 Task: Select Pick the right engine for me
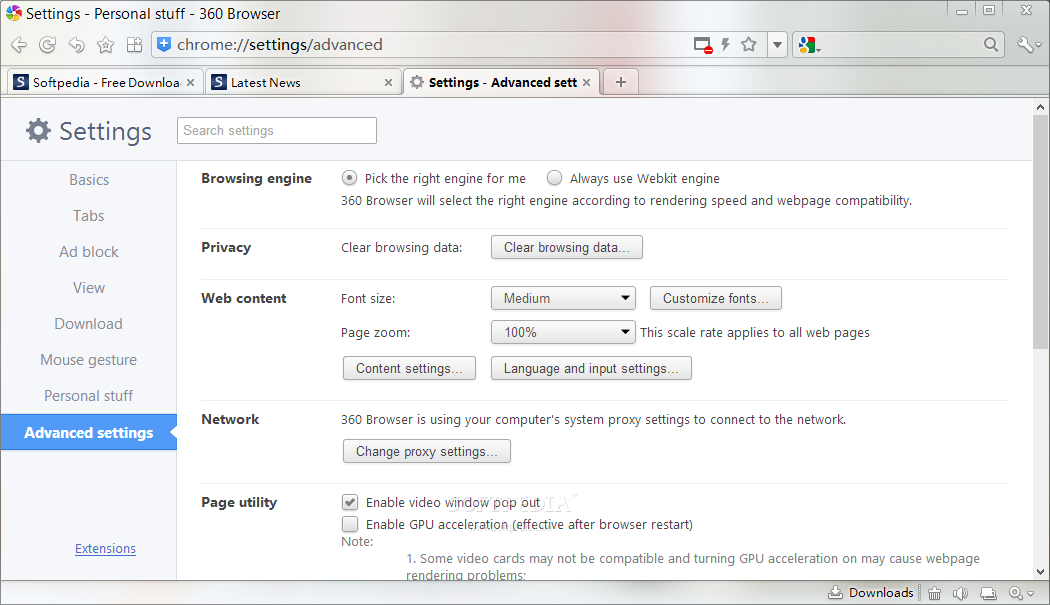349,178
